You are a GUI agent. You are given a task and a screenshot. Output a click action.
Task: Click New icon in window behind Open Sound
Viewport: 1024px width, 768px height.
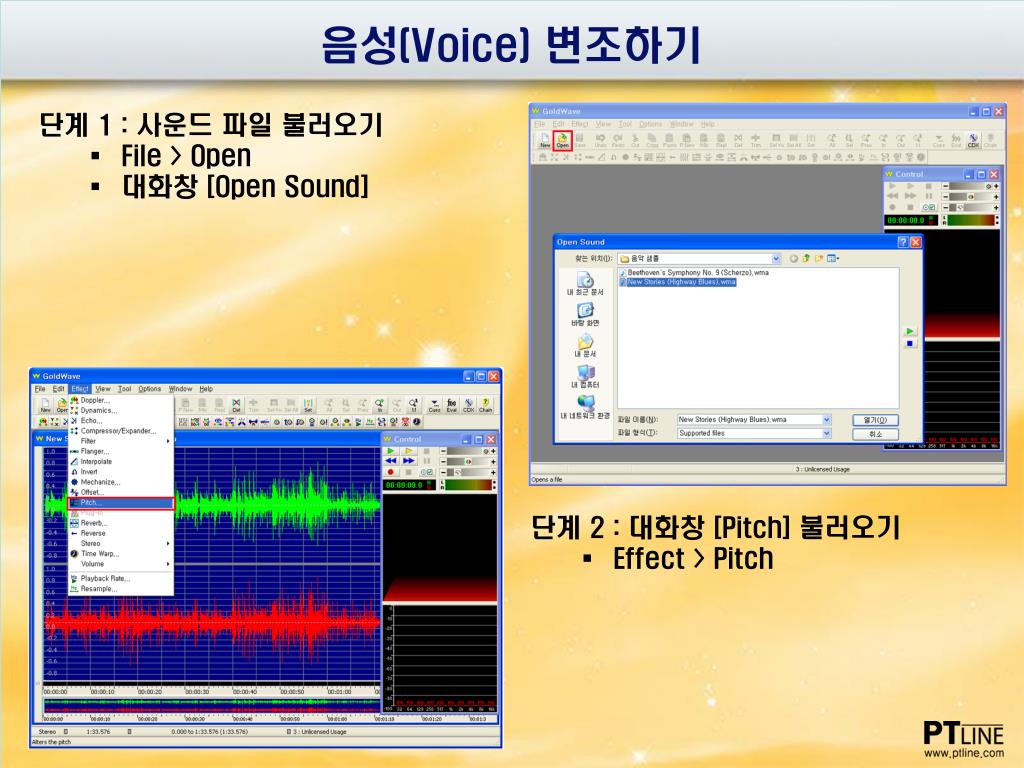[x=545, y=140]
